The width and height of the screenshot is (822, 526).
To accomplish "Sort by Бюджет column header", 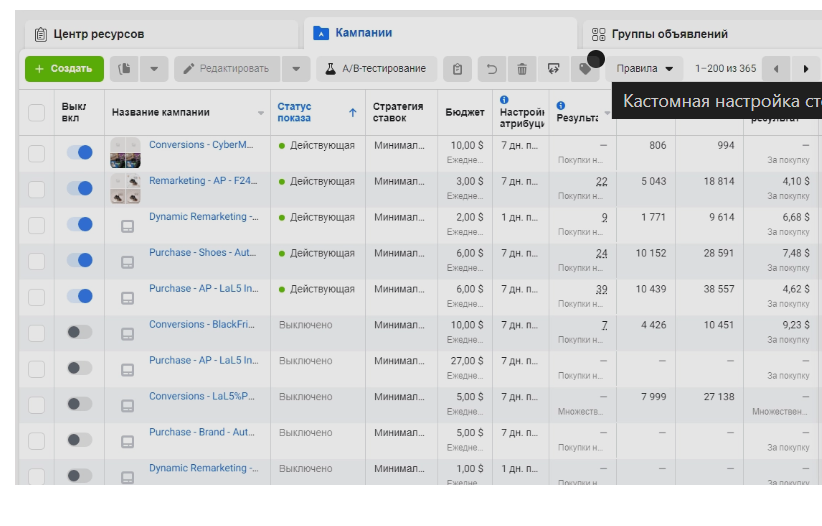I will pyautogui.click(x=464, y=112).
